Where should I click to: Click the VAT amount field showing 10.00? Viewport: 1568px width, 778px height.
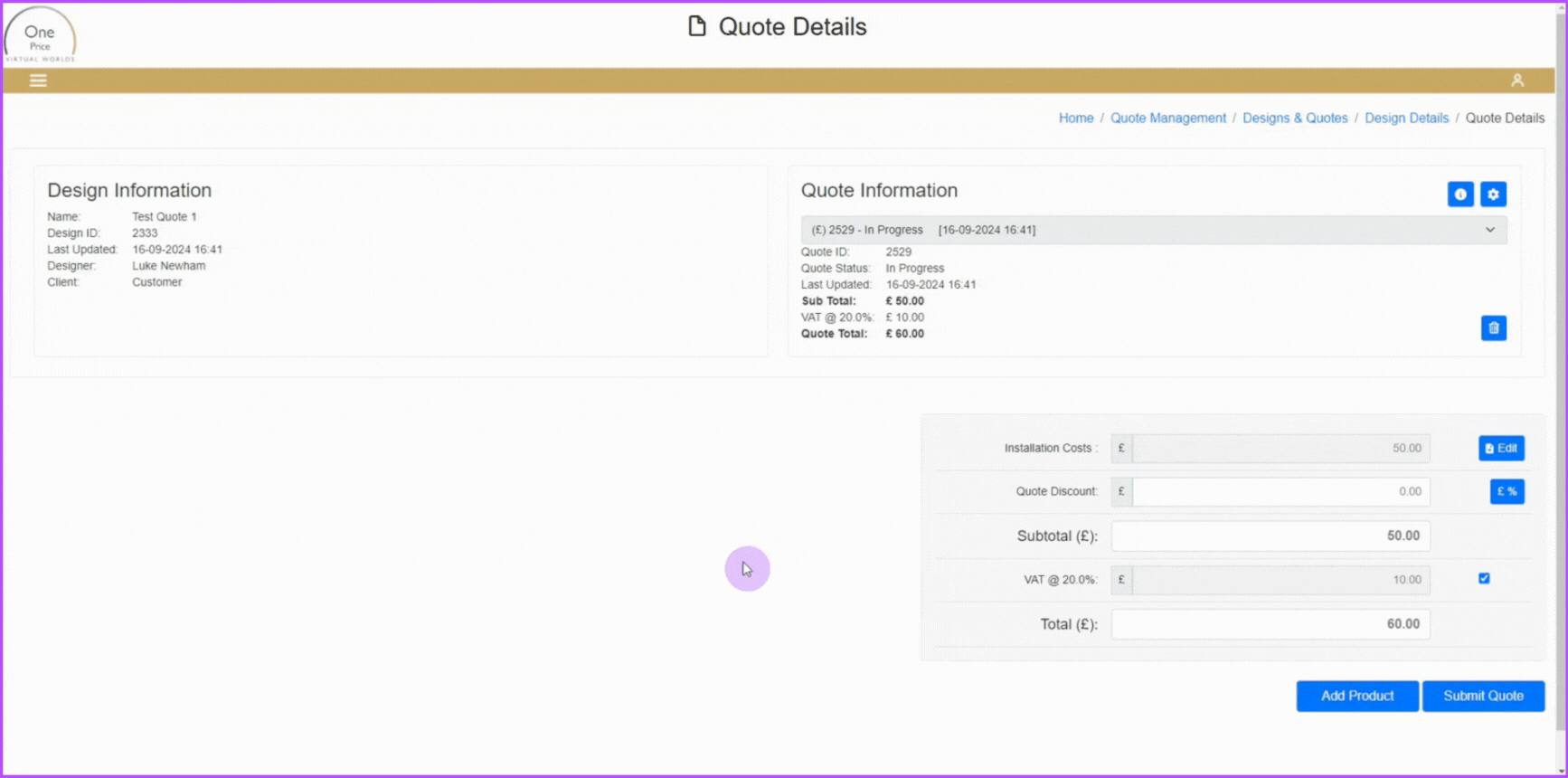pyautogui.click(x=1280, y=580)
